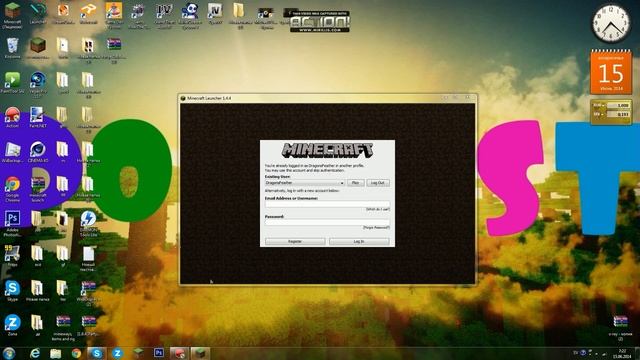Image resolution: width=640 pixels, height=360 pixels.
Task: Open Zona from the taskbar
Action: pyautogui.click(x=117, y=353)
